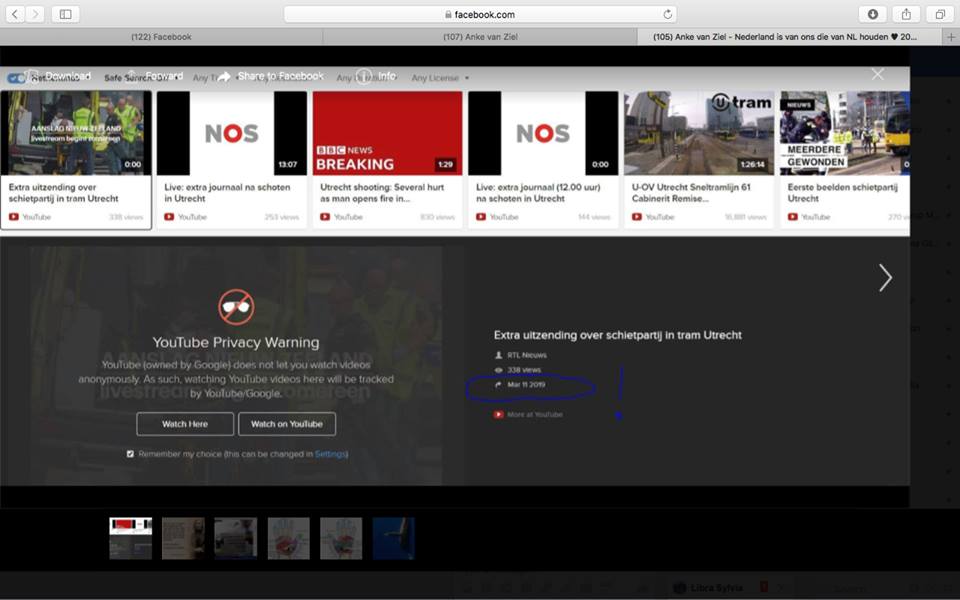Toggle the Safari sidebar button
The image size is (960, 600).
coord(66,13)
